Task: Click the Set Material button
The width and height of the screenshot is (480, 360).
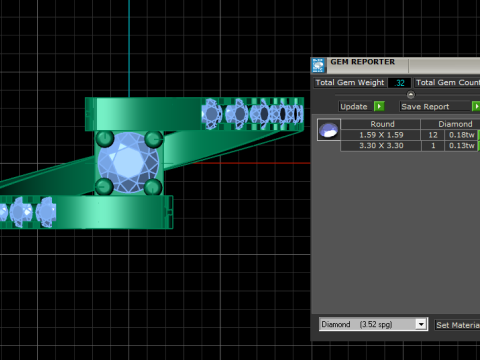Action: click(x=458, y=325)
